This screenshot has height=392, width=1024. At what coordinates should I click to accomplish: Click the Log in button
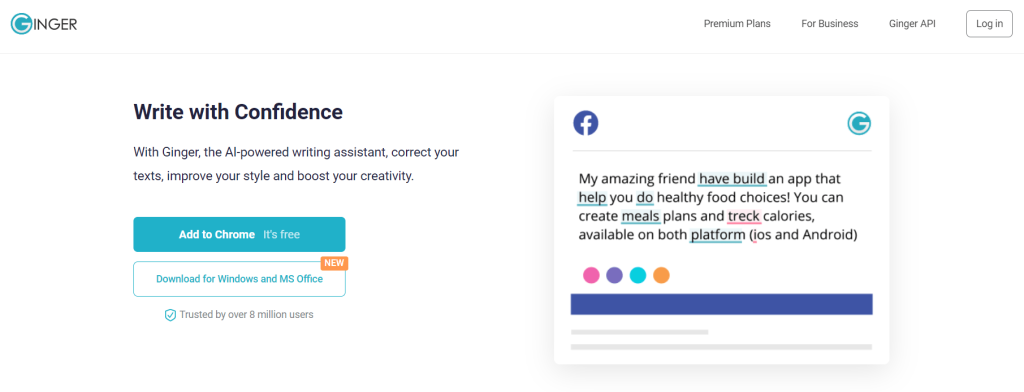click(x=989, y=24)
